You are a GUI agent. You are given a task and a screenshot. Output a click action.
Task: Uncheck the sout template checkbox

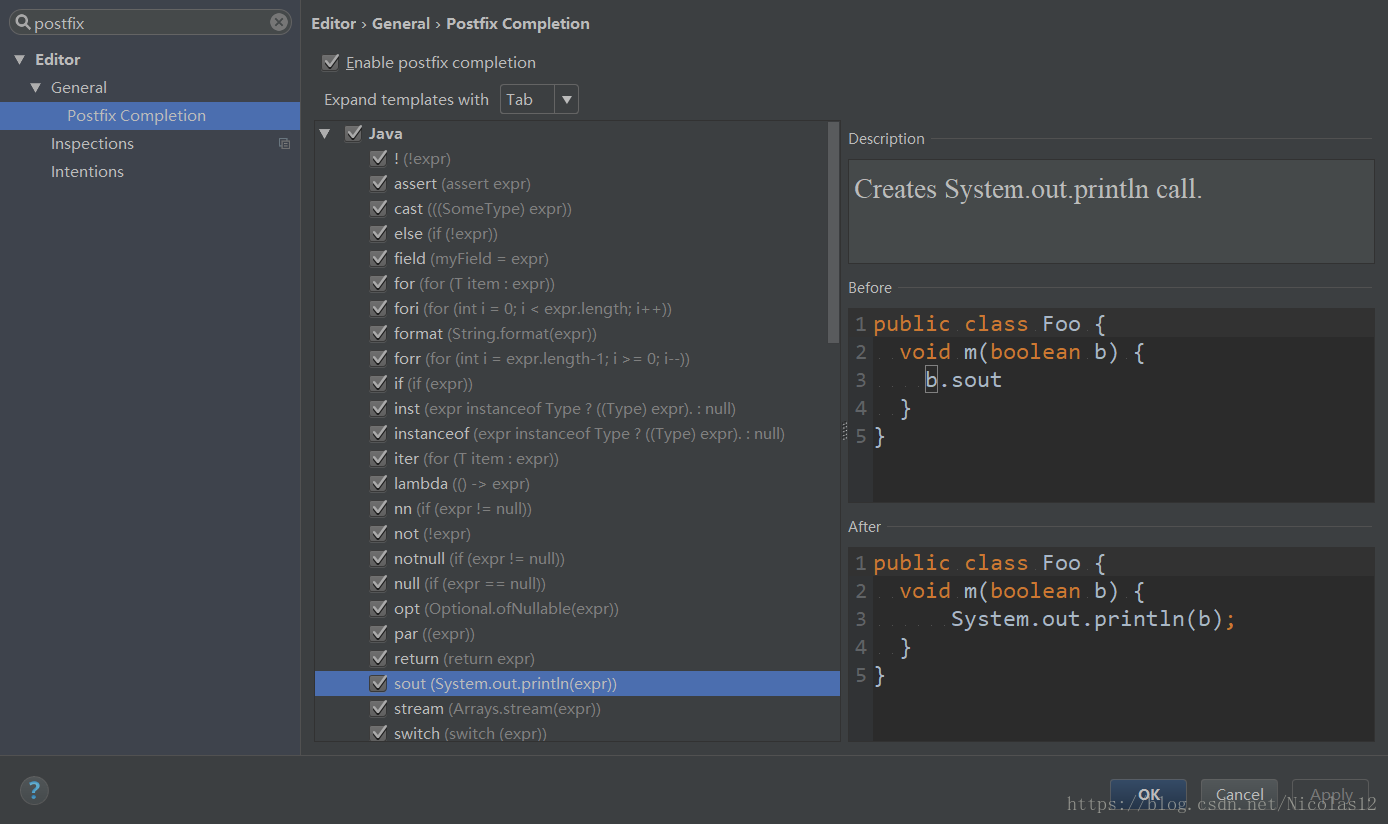coord(378,683)
